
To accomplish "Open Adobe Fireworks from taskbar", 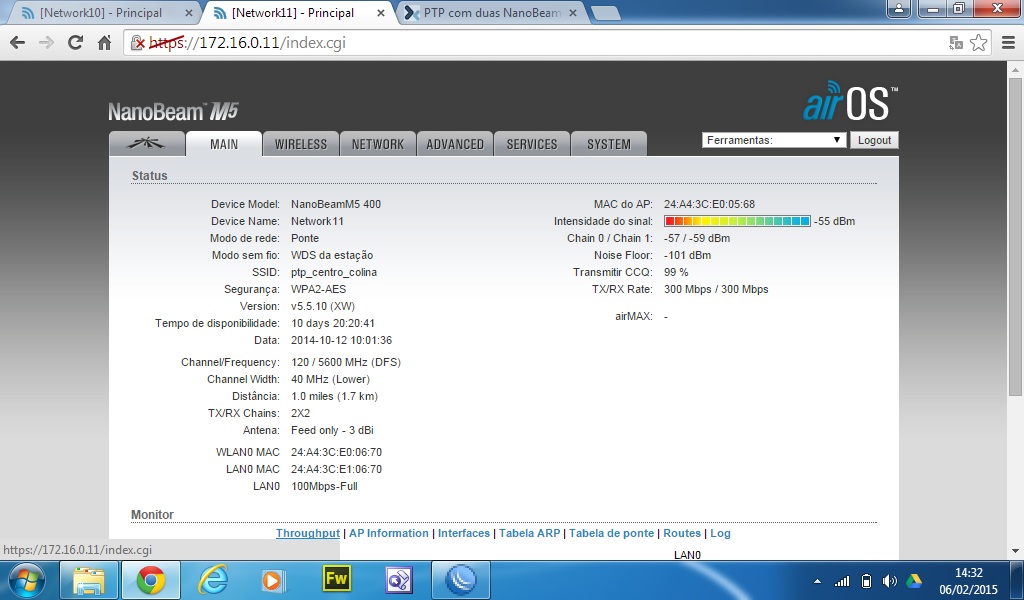I will pyautogui.click(x=336, y=579).
